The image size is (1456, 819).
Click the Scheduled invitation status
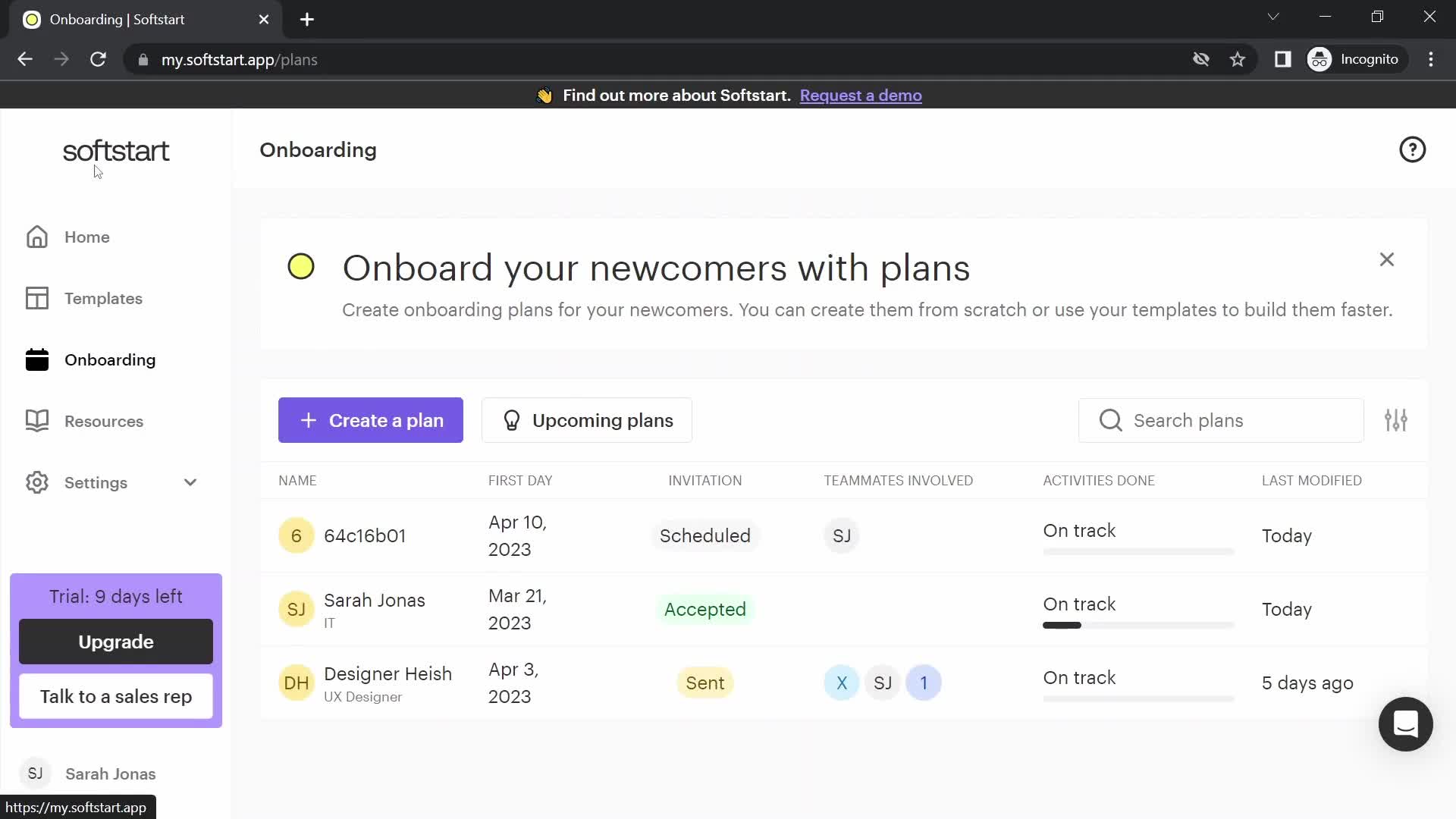pyautogui.click(x=705, y=536)
